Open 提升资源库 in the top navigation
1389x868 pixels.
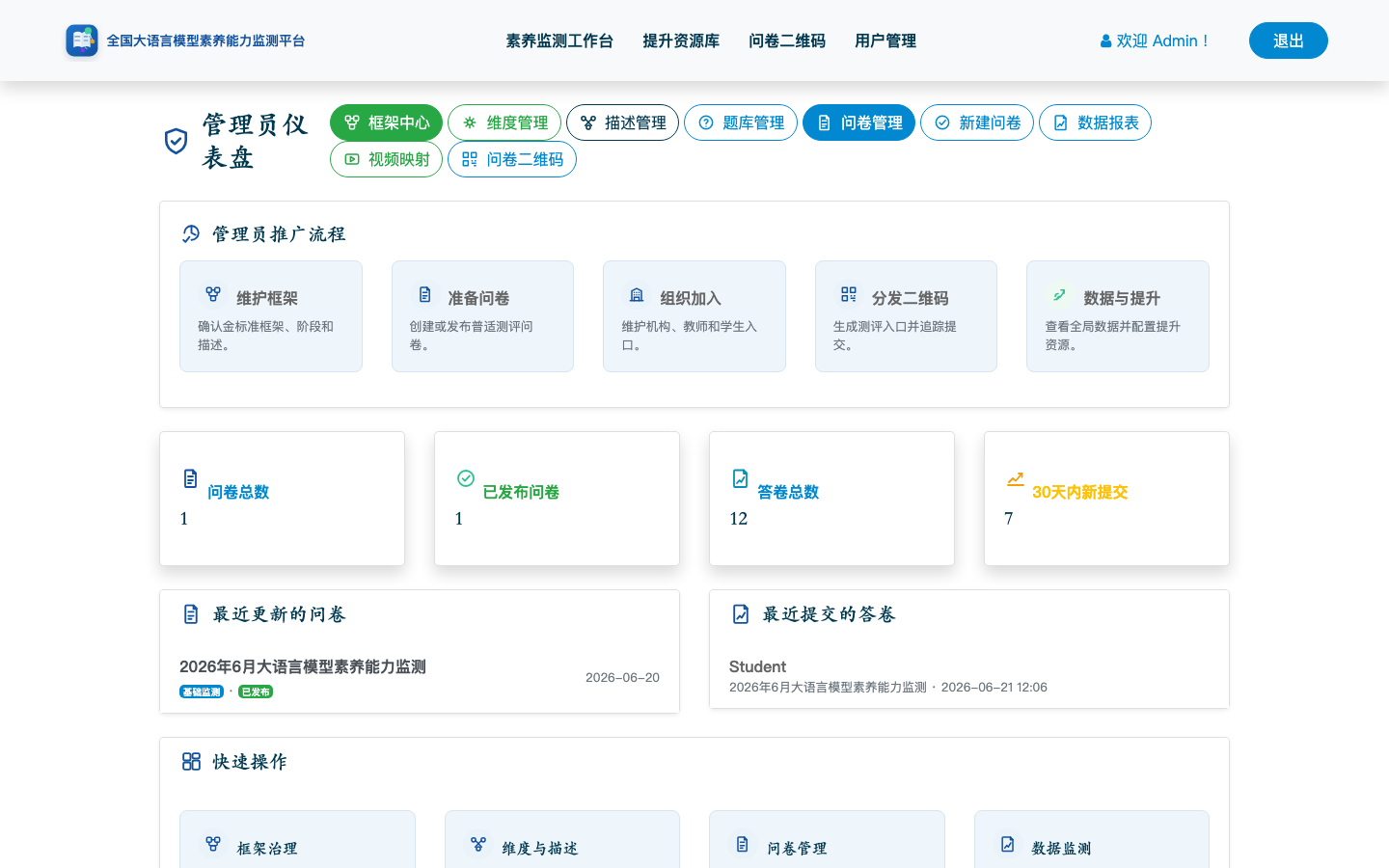click(681, 41)
